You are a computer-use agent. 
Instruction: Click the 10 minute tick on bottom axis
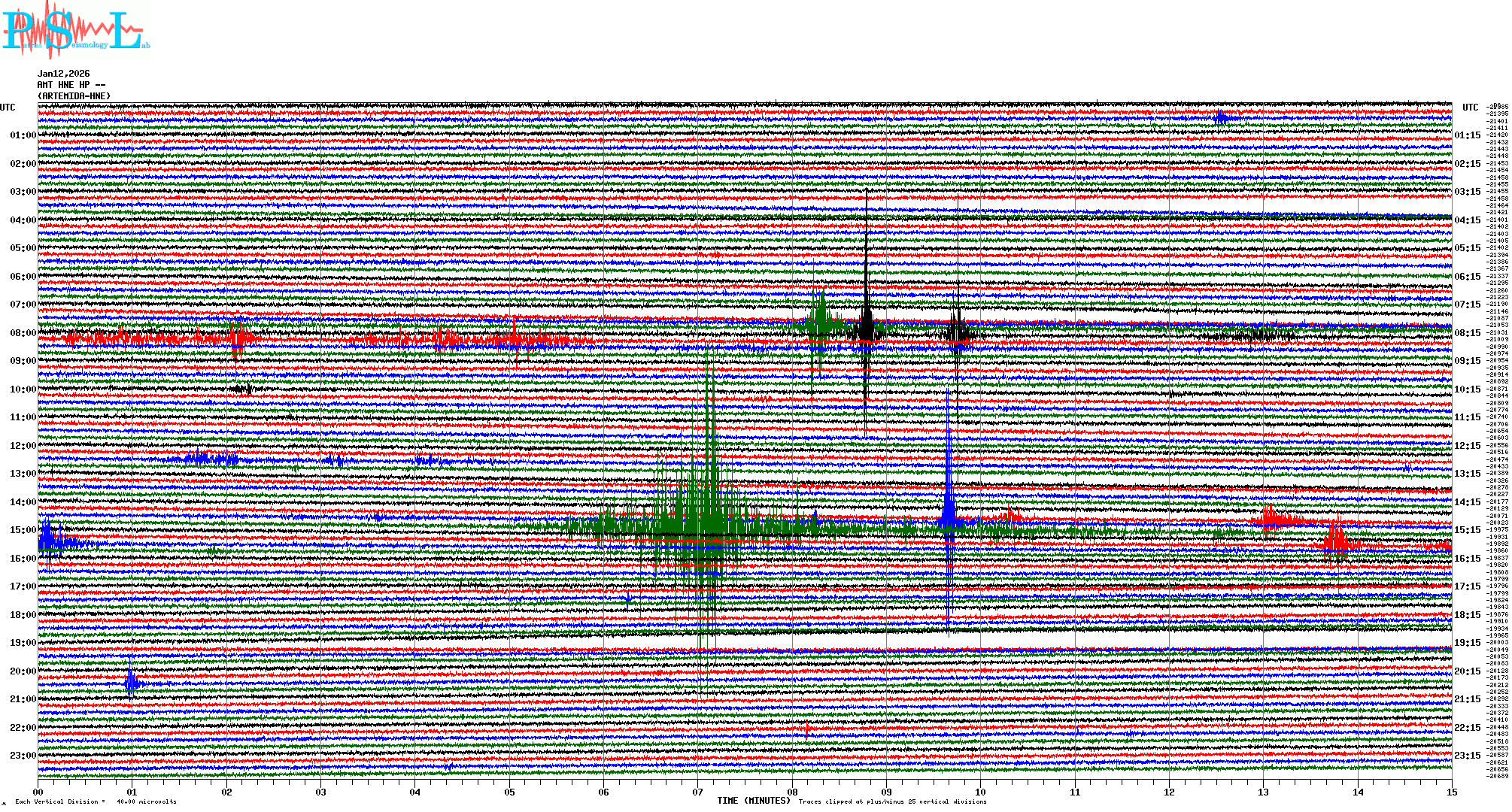(981, 792)
